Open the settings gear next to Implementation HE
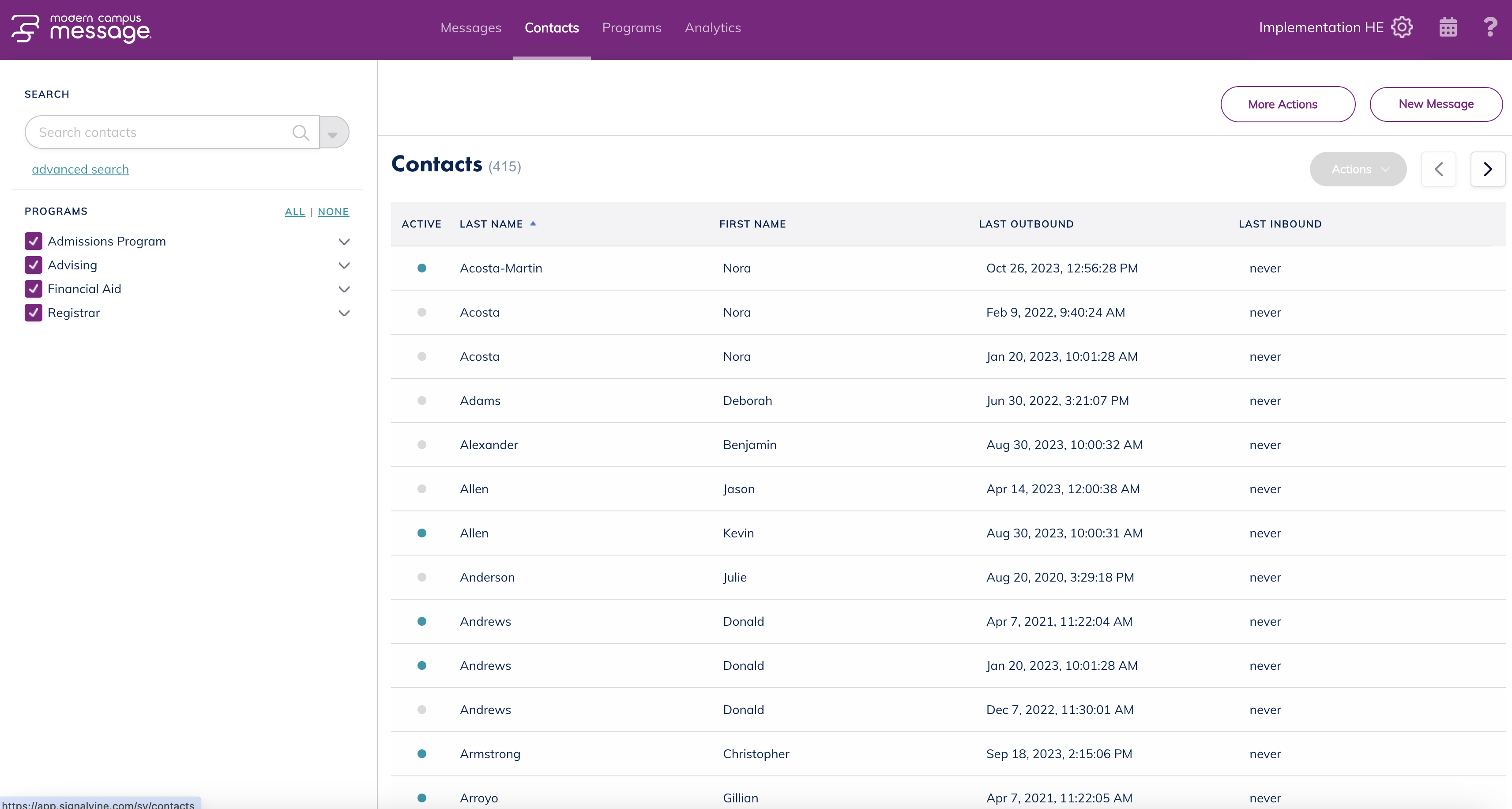This screenshot has height=809, width=1512. point(1402,26)
